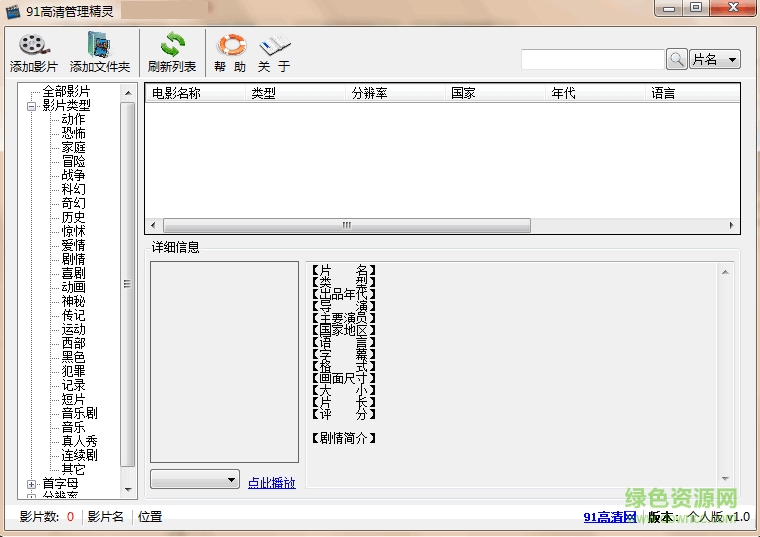The image size is (760, 537).
Task: Select the 剧情 category
Action: pos(73,260)
